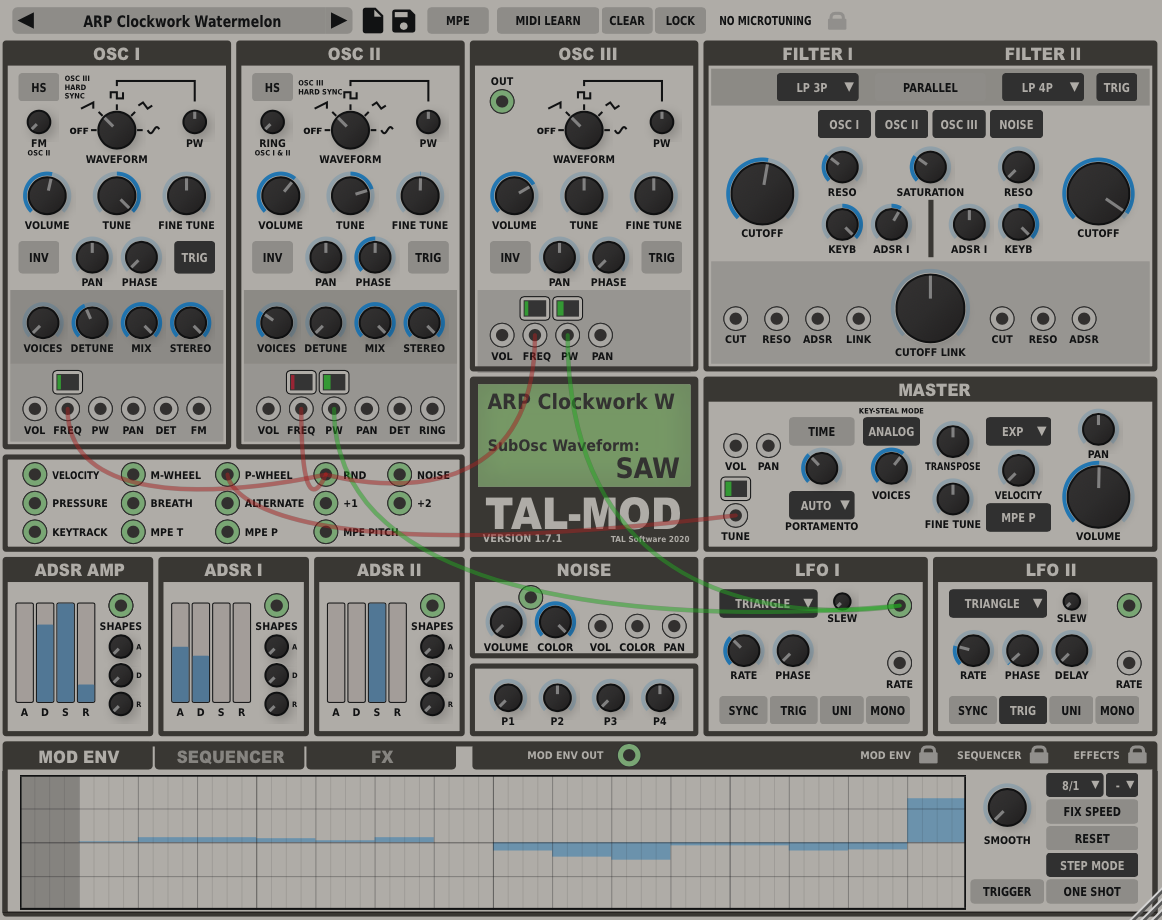Switch to the SEQUENCER tab
Viewport: 1162px width, 920px height.
tap(229, 757)
